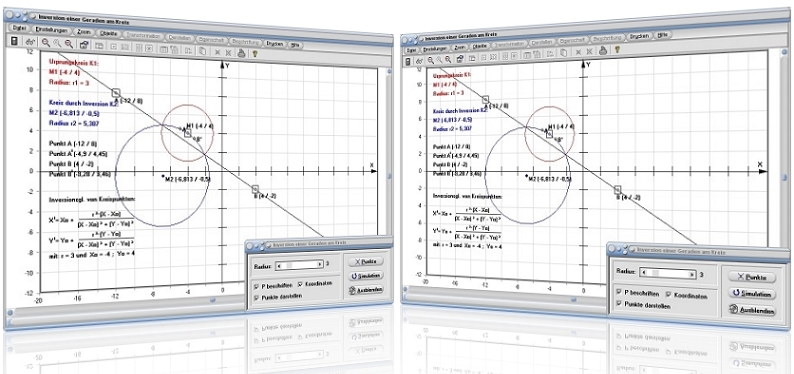The image size is (794, 374).
Task: Toggle 'Punkte darstellen' checkbox in right control panel
Action: coord(619,304)
